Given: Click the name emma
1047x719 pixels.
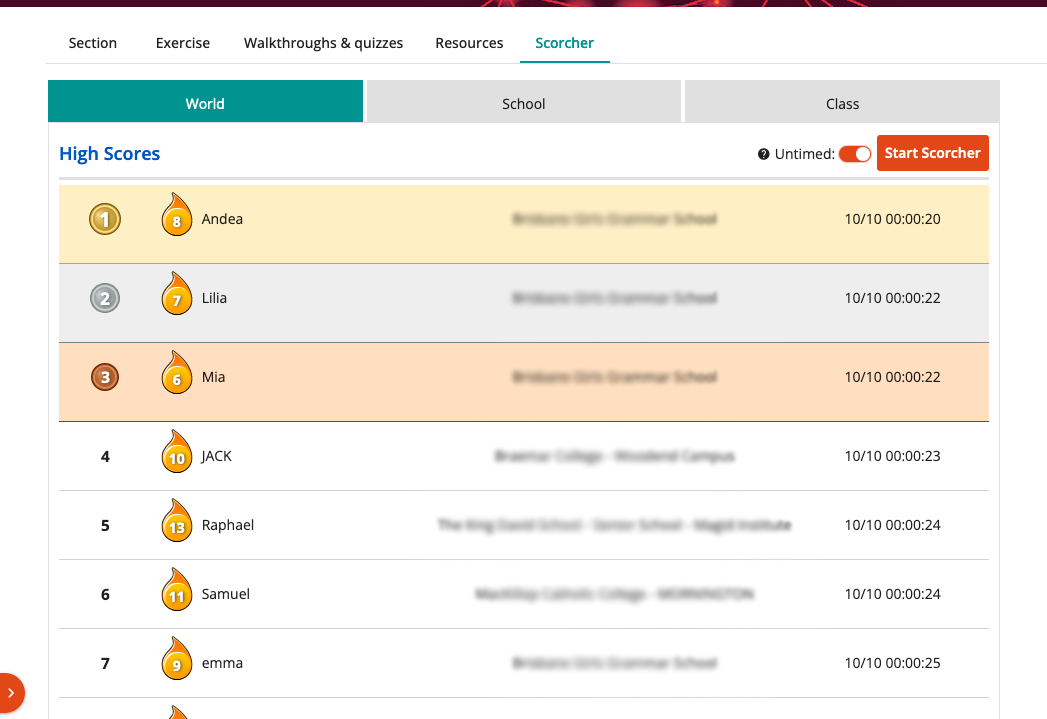Looking at the screenshot, I should coord(222,664).
